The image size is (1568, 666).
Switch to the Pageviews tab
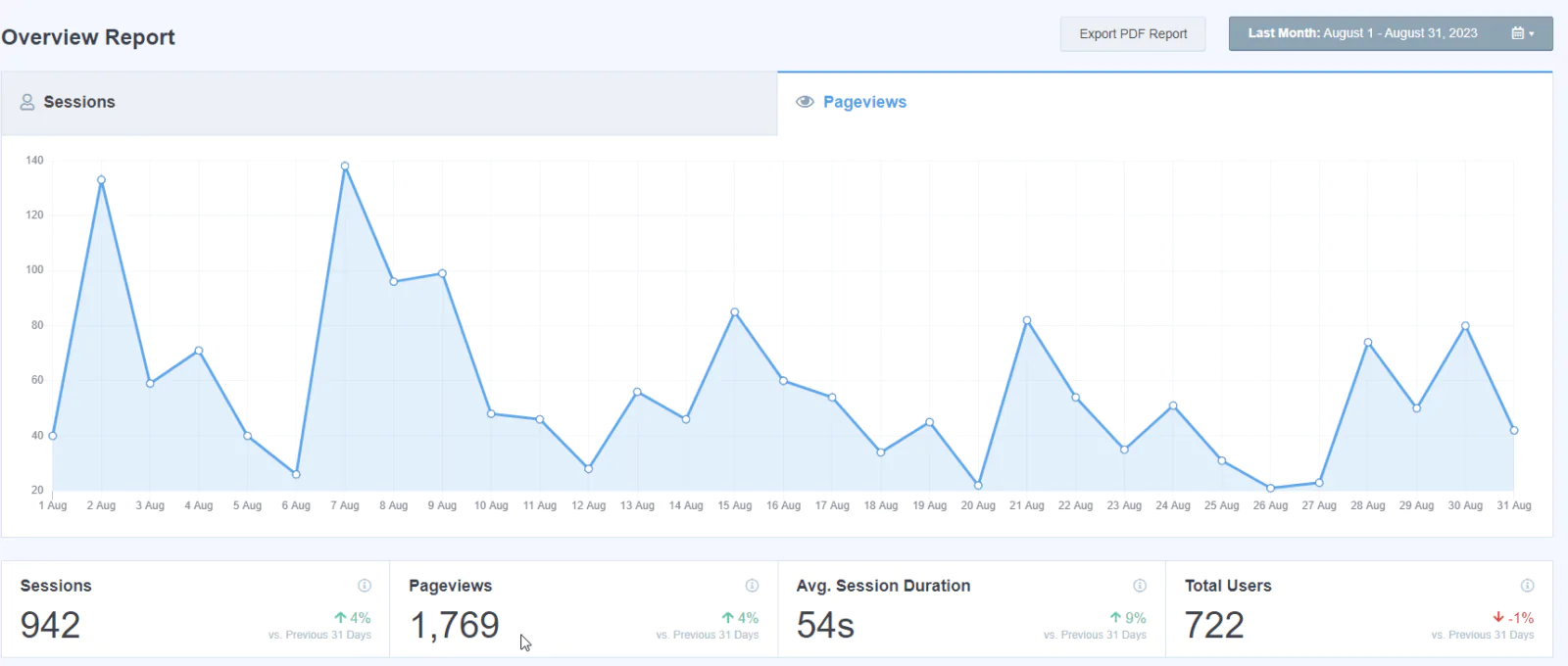(x=1164, y=103)
